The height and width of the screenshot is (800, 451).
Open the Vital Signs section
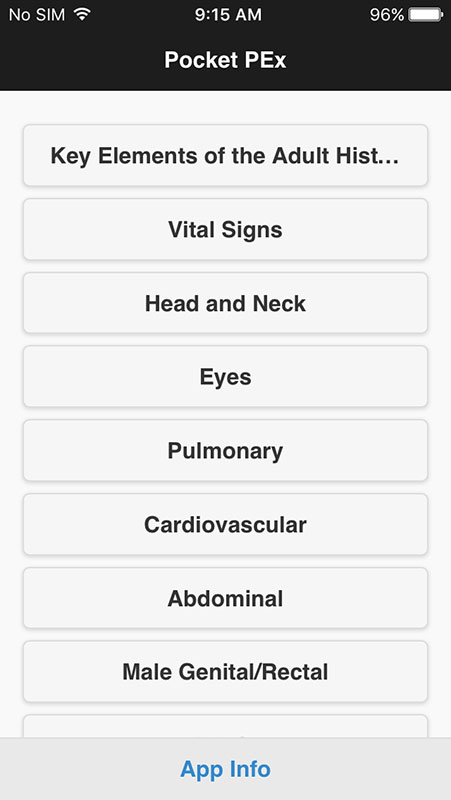[225, 229]
